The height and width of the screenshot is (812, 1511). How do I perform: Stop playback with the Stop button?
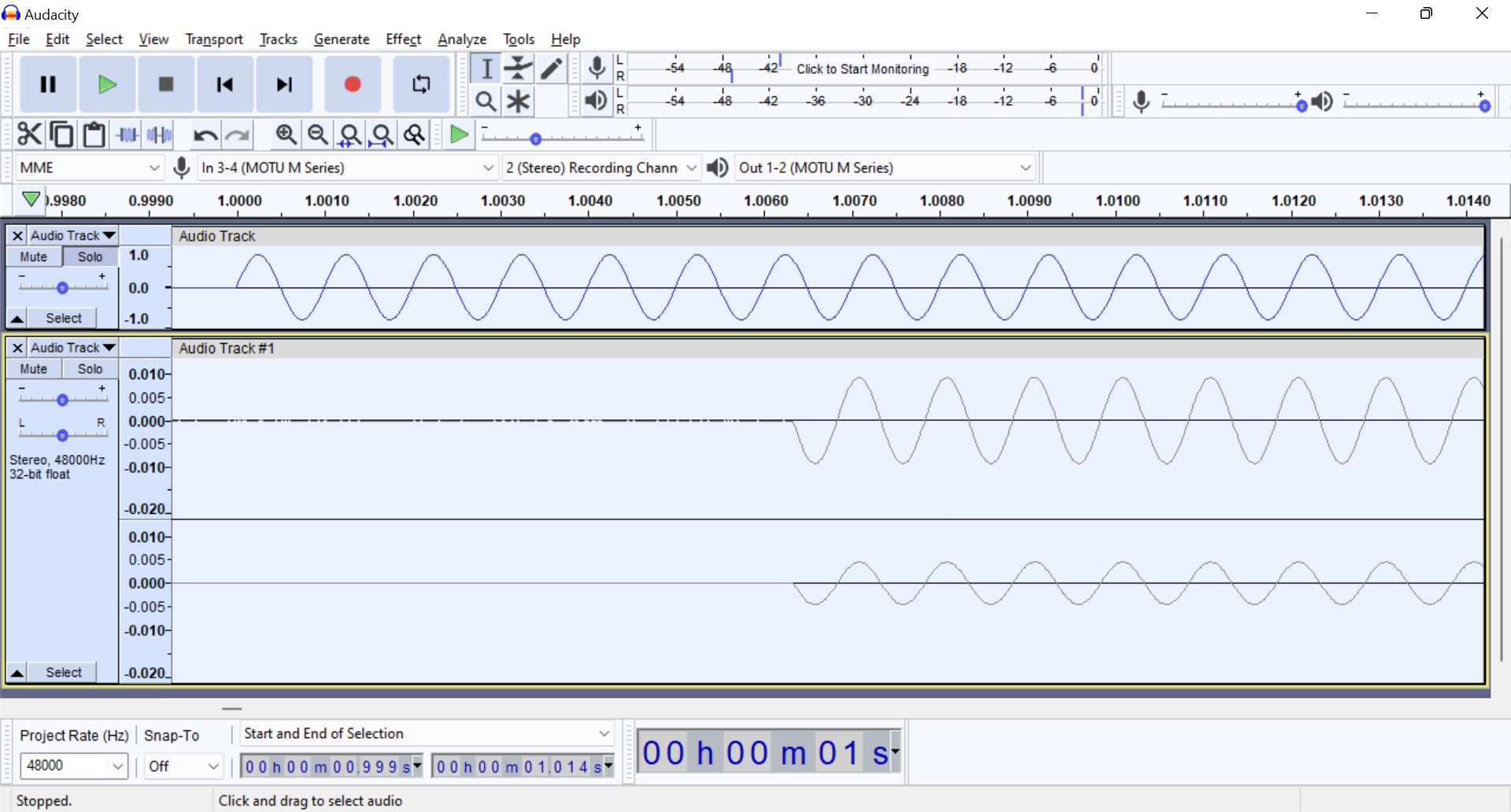[x=166, y=84]
